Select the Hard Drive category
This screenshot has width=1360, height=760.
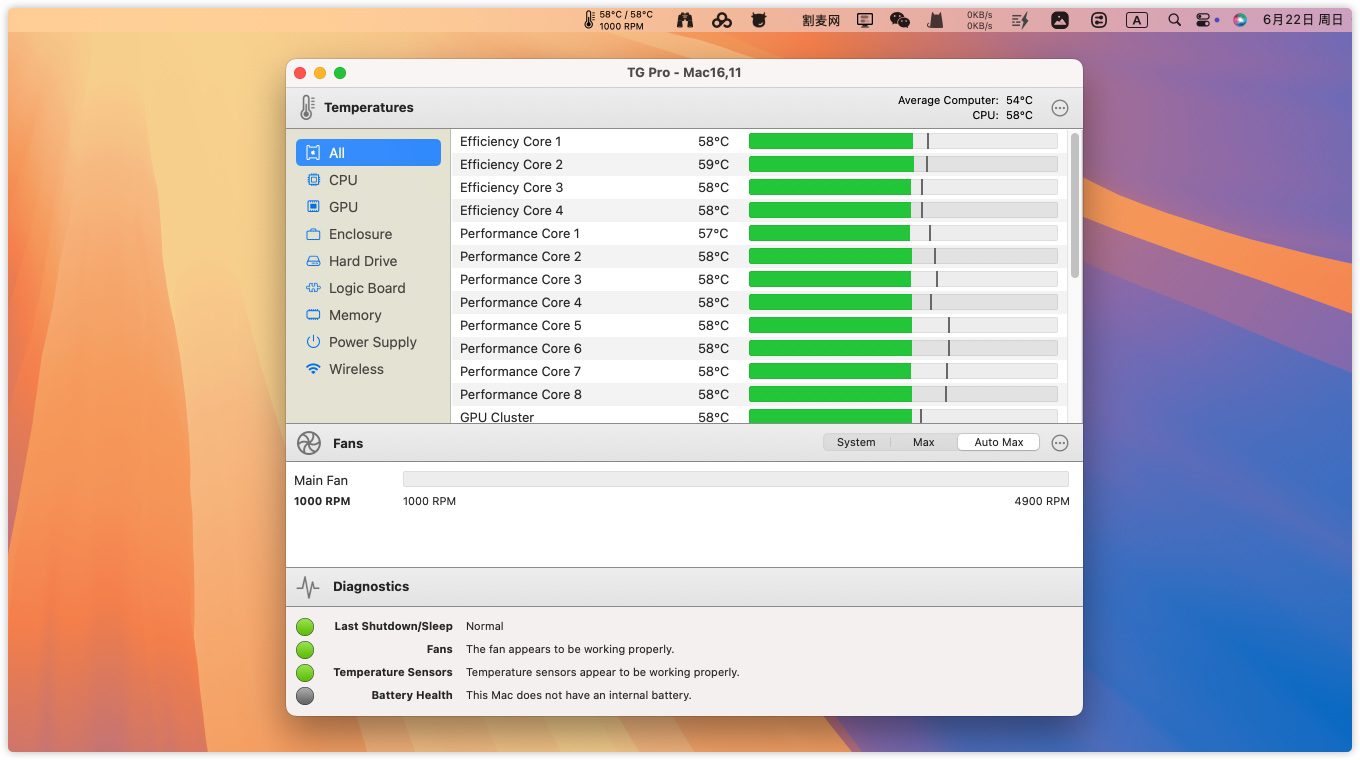click(368, 261)
